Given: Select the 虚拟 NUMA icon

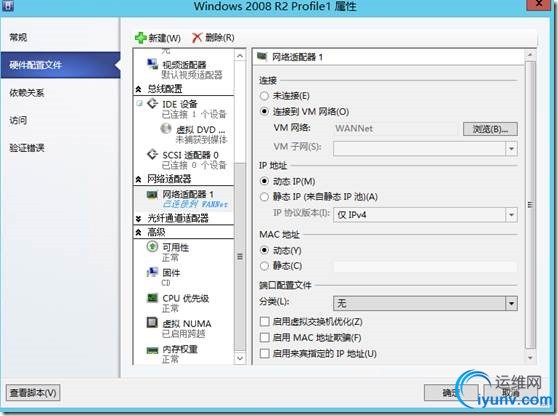Looking at the screenshot, I should (152, 323).
